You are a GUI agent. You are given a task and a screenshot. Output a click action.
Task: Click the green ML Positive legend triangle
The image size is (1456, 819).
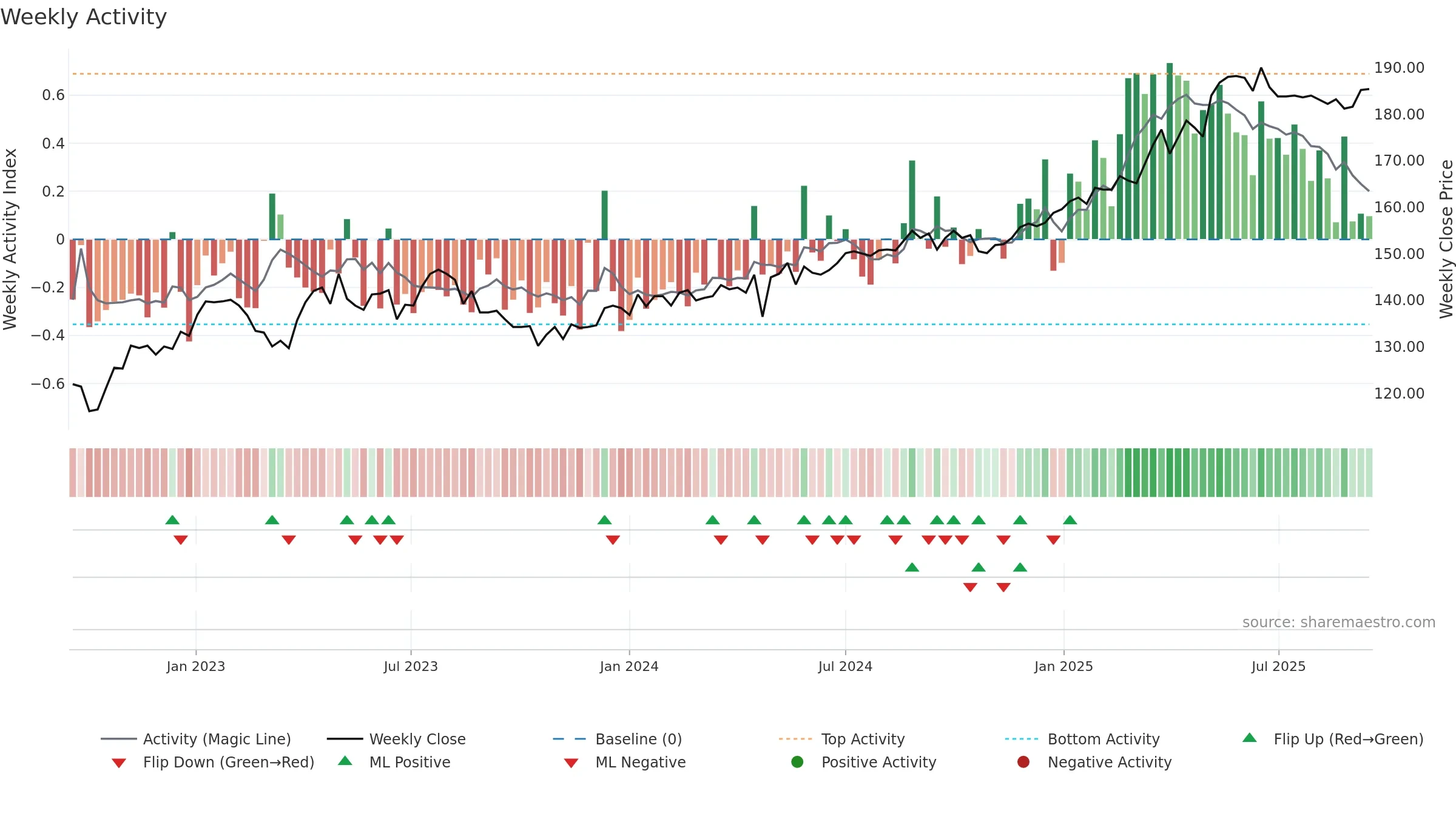345,761
